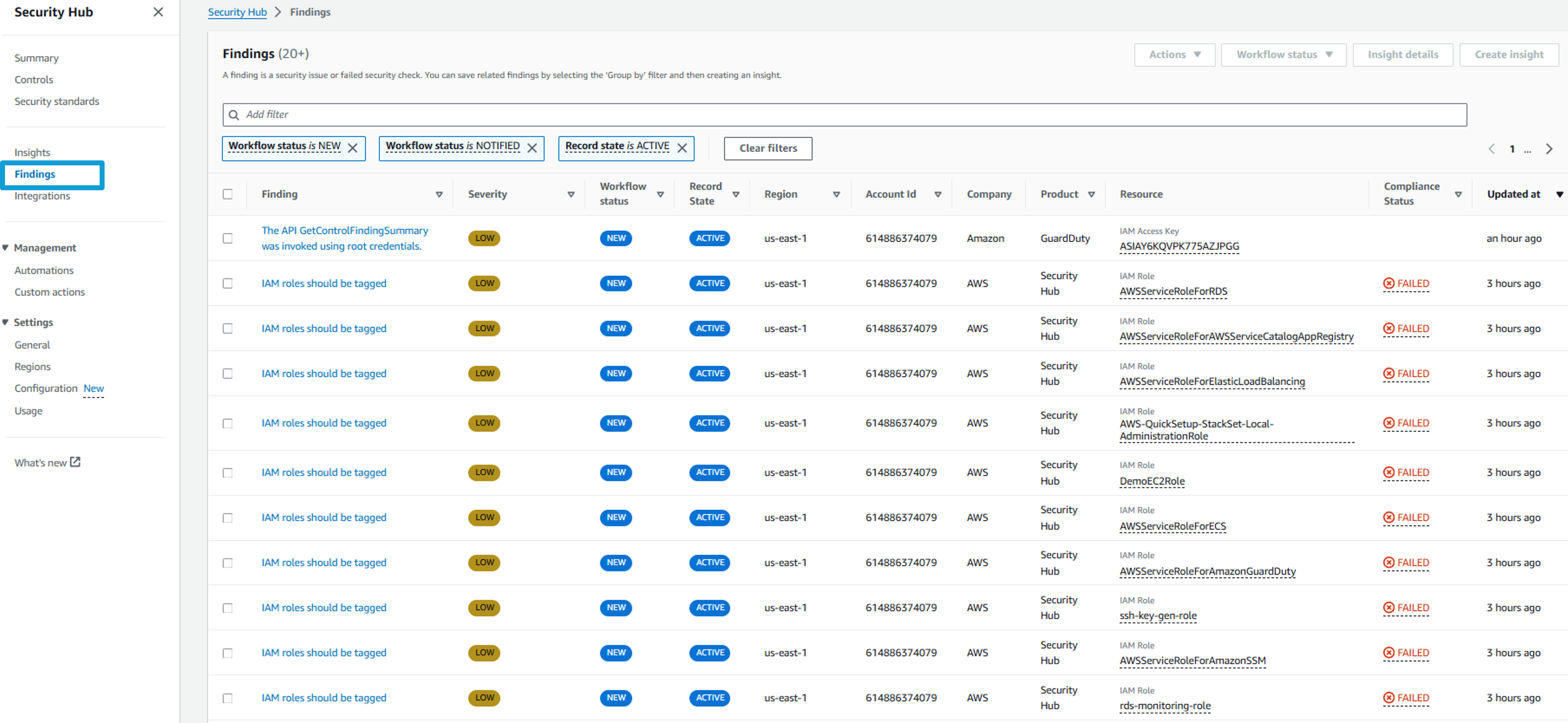The height and width of the screenshot is (723, 1568).
Task: Check the DemoEC2Role finding row
Action: (x=228, y=472)
